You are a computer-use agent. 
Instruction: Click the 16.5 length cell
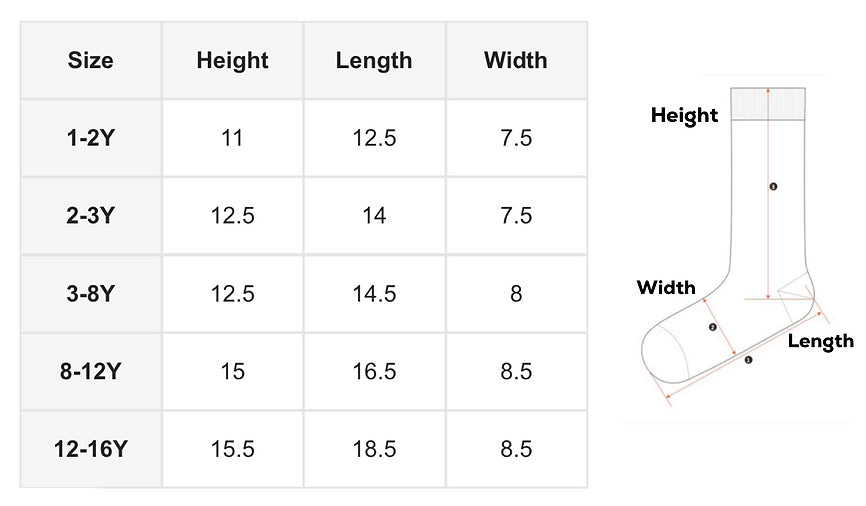click(x=374, y=371)
